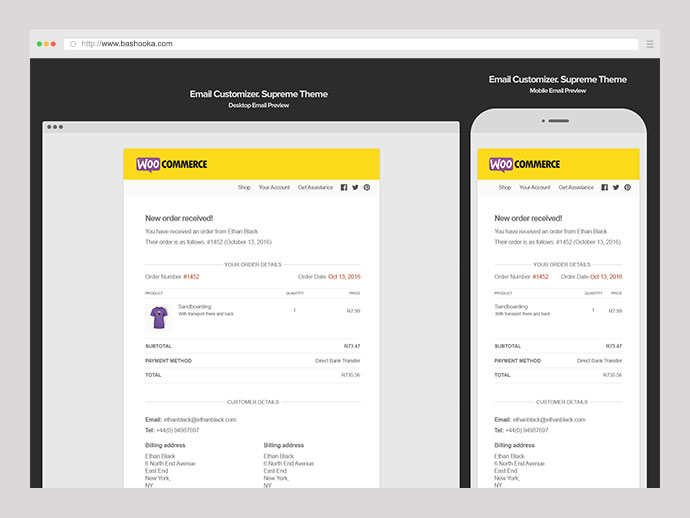Open Your Account link in mobile preview

[x=535, y=187]
